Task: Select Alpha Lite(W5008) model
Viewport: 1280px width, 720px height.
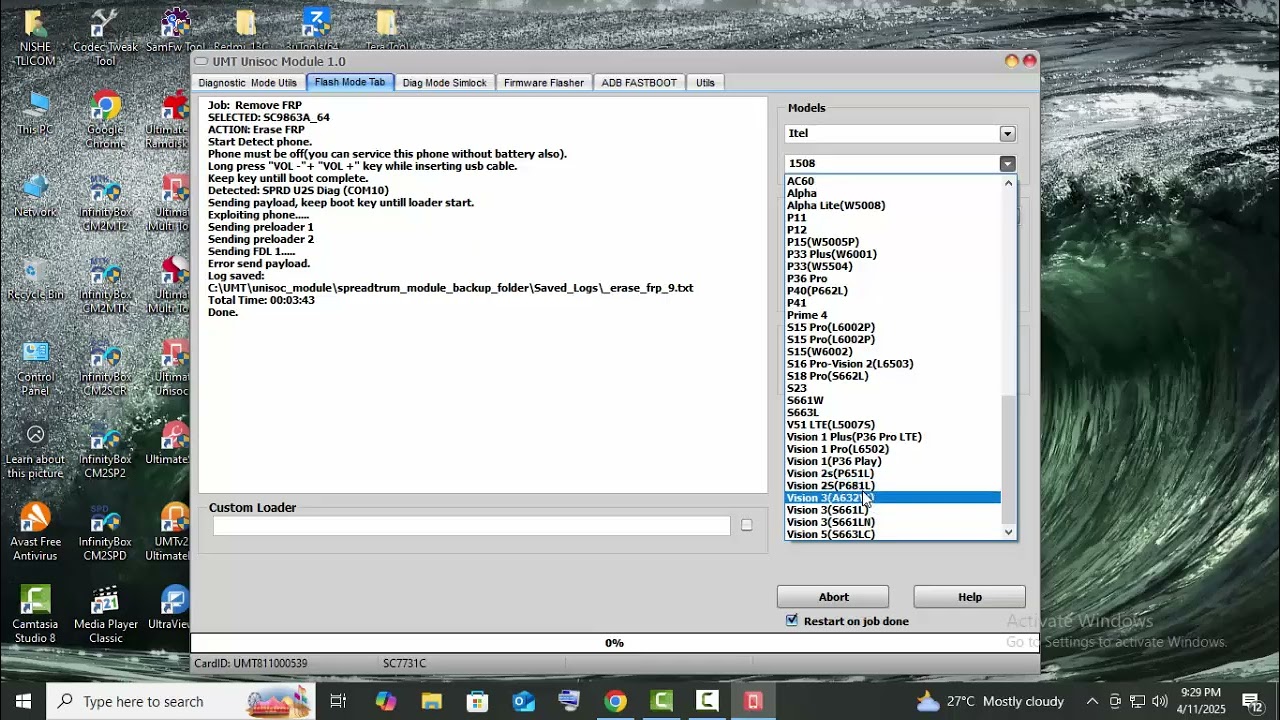Action: tap(836, 205)
